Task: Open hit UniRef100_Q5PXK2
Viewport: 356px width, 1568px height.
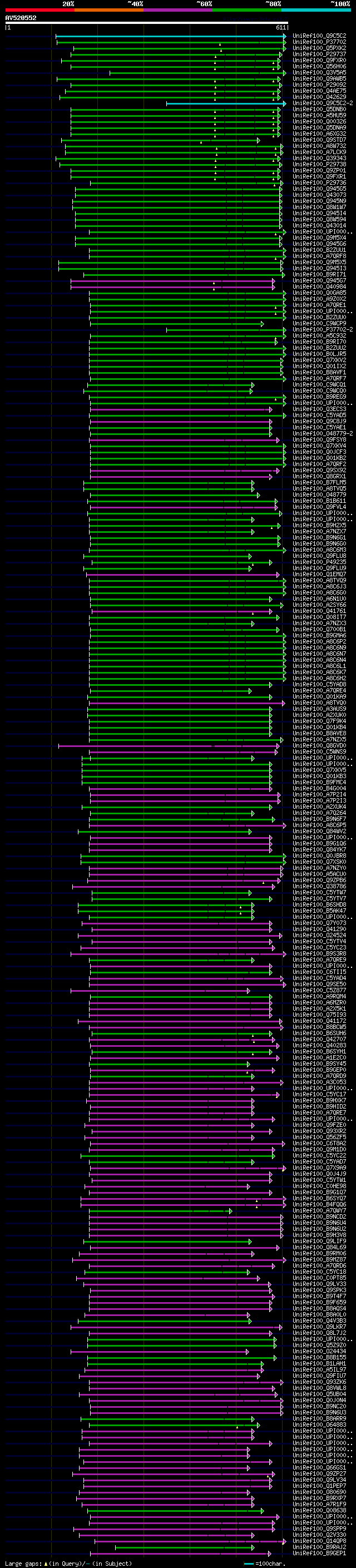Action: tap(319, 48)
